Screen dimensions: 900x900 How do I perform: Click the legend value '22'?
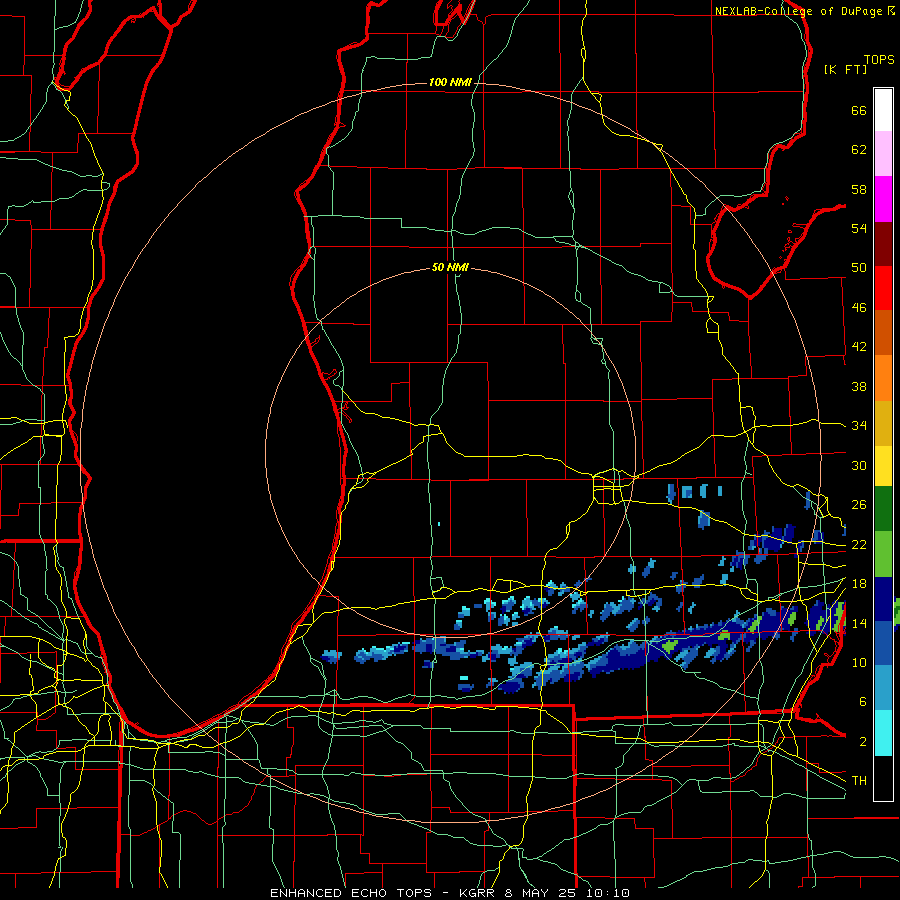859,544
